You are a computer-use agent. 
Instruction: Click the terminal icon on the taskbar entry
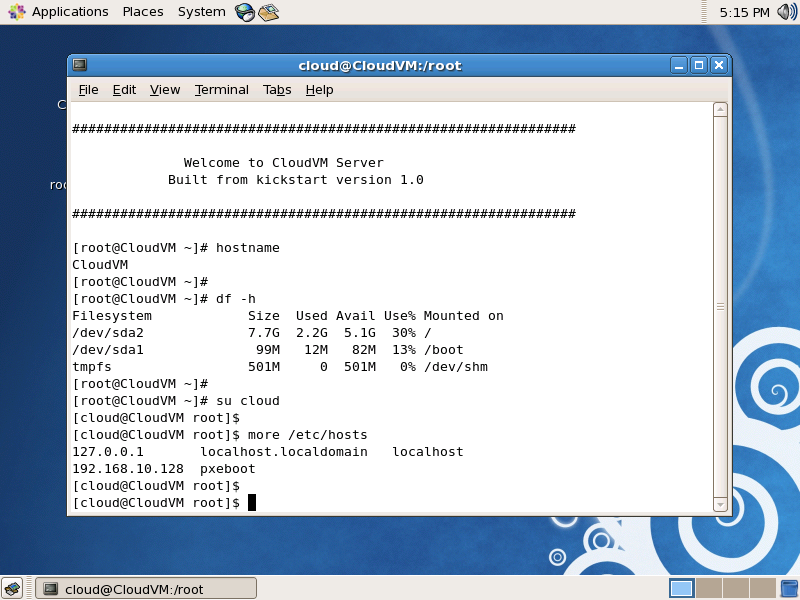tap(48, 588)
